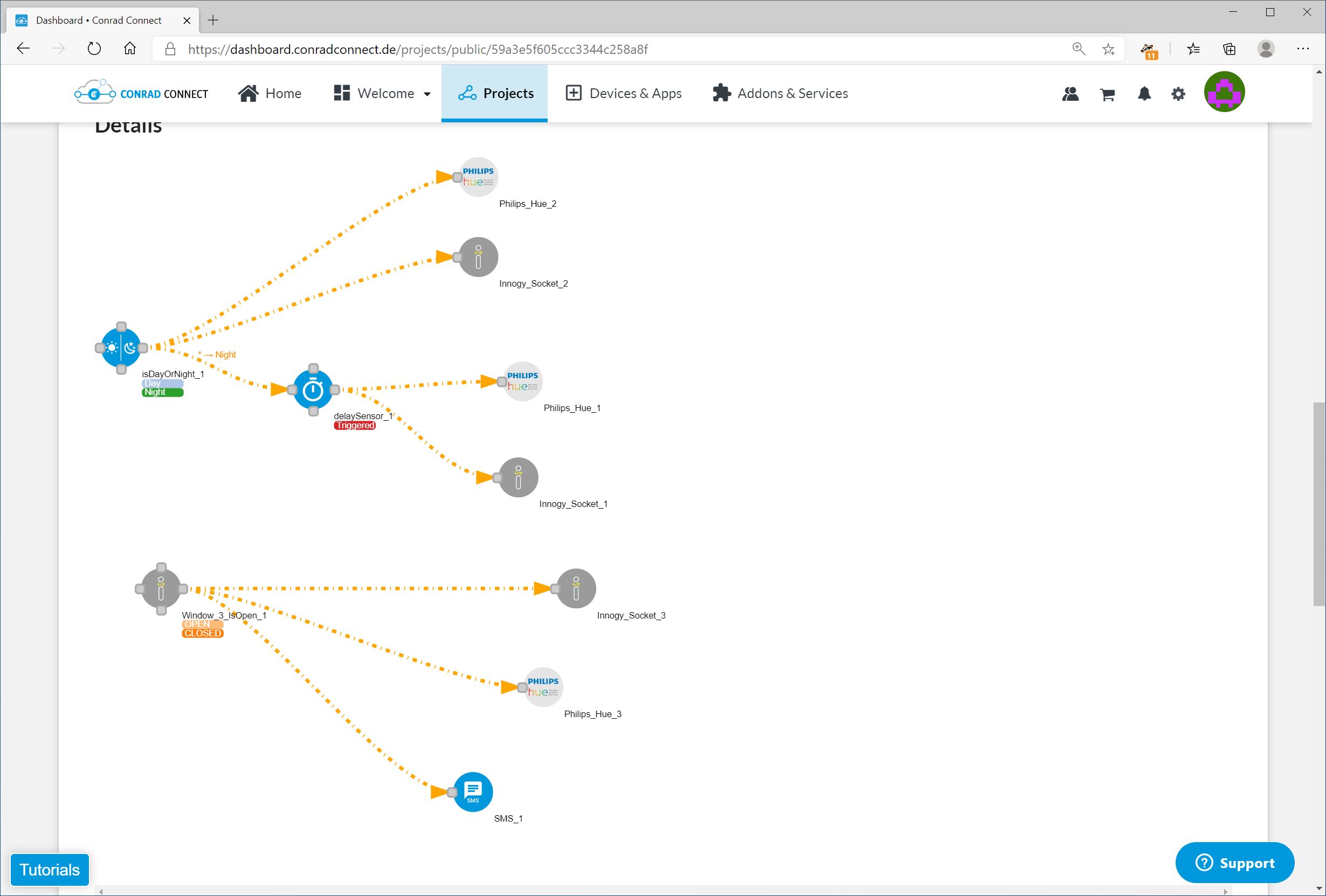This screenshot has width=1326, height=896.
Task: Click the Innogy_Socket_3 node icon
Action: (x=576, y=588)
